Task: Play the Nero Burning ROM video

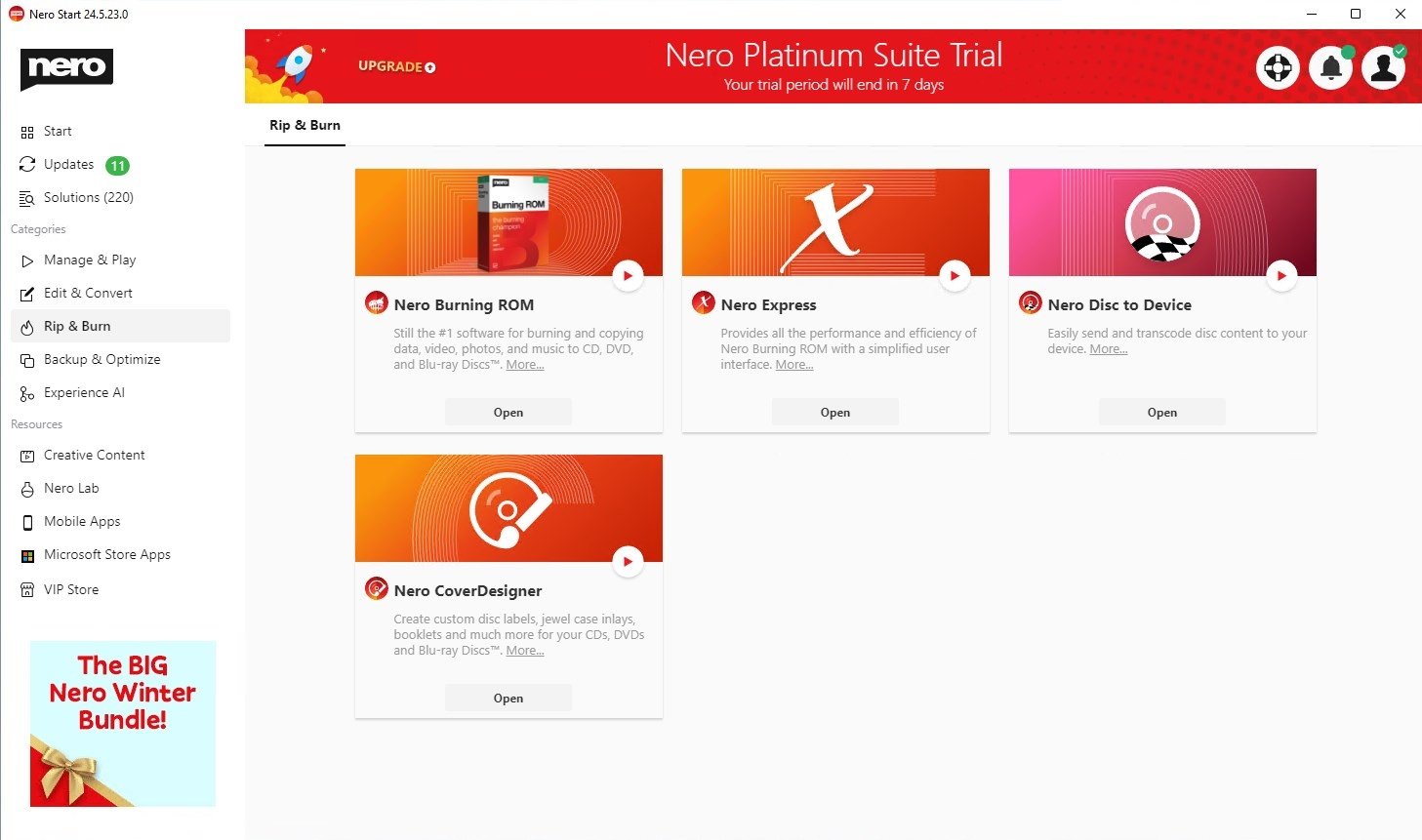Action: click(x=628, y=276)
